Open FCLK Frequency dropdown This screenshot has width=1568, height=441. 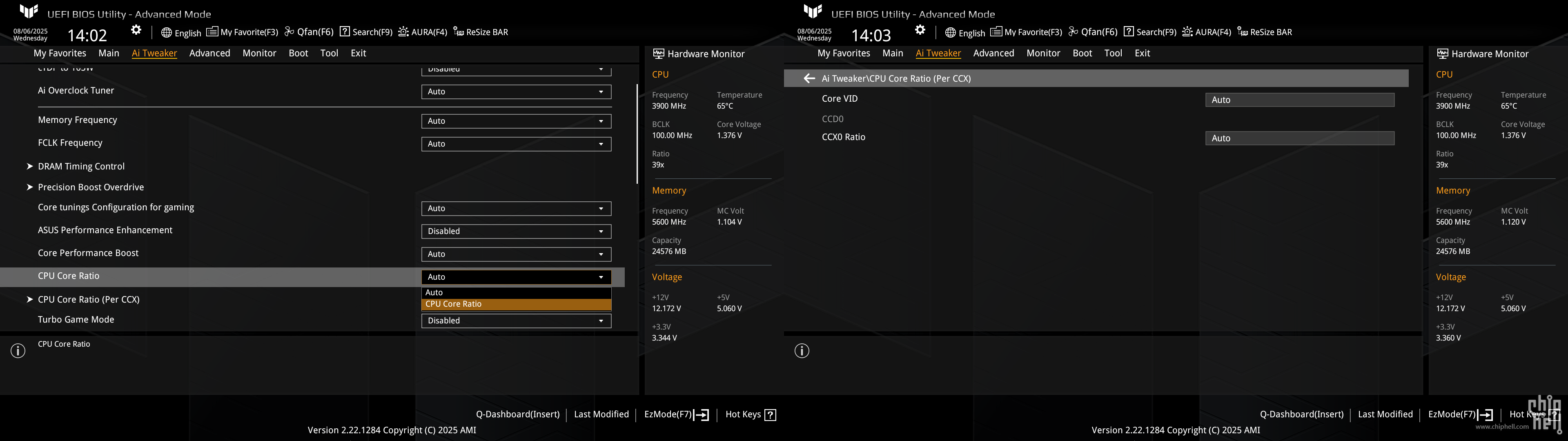pos(516,144)
